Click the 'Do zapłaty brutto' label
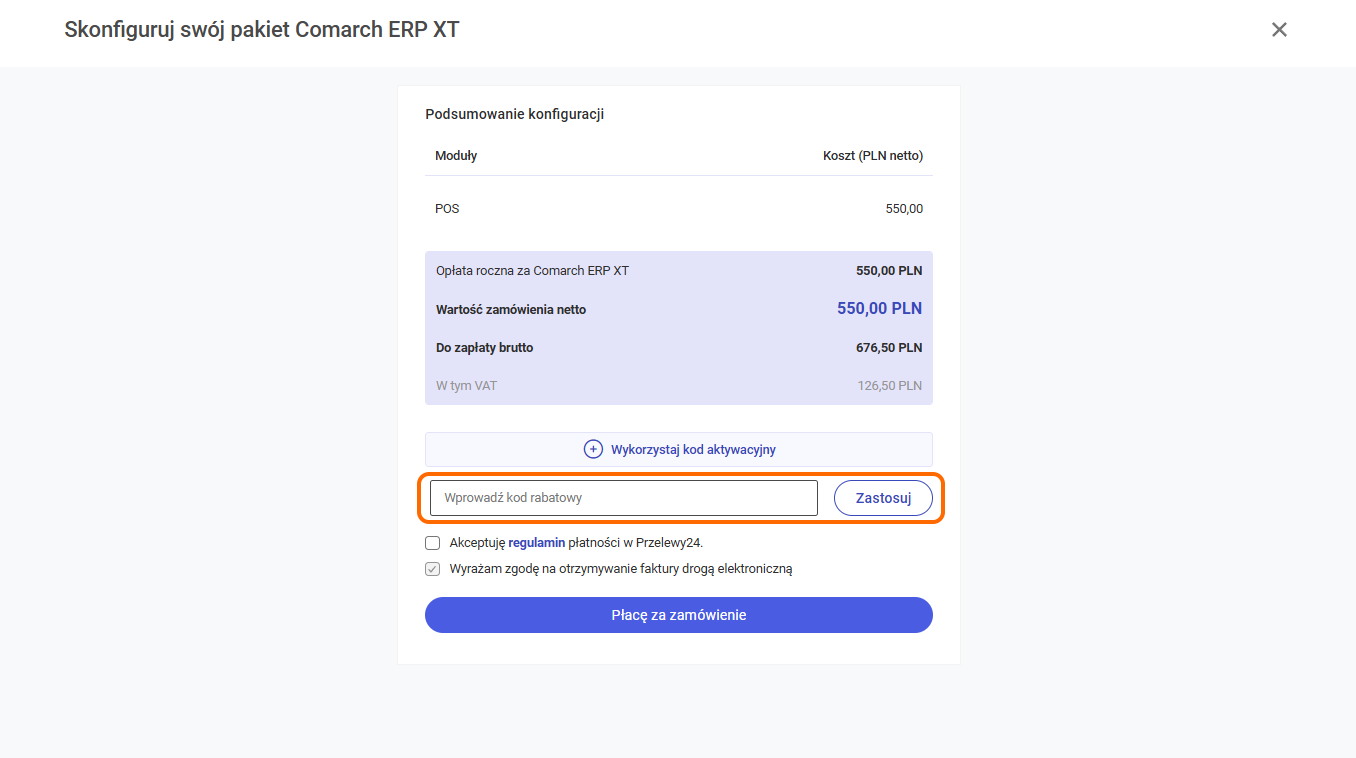1356x758 pixels. click(x=484, y=348)
